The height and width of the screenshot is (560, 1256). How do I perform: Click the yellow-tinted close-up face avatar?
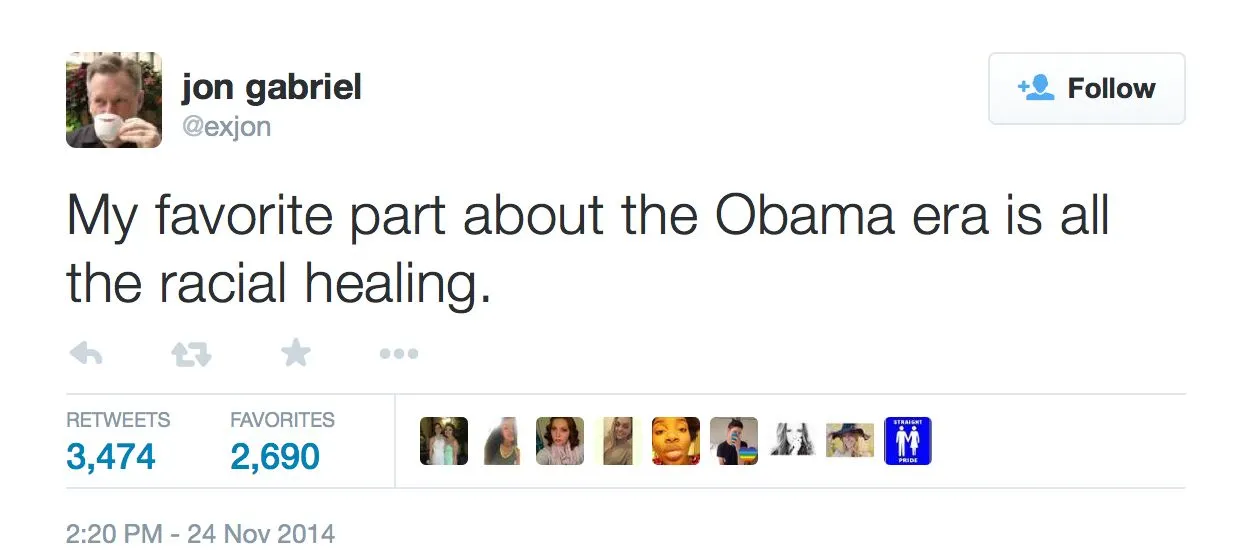676,441
